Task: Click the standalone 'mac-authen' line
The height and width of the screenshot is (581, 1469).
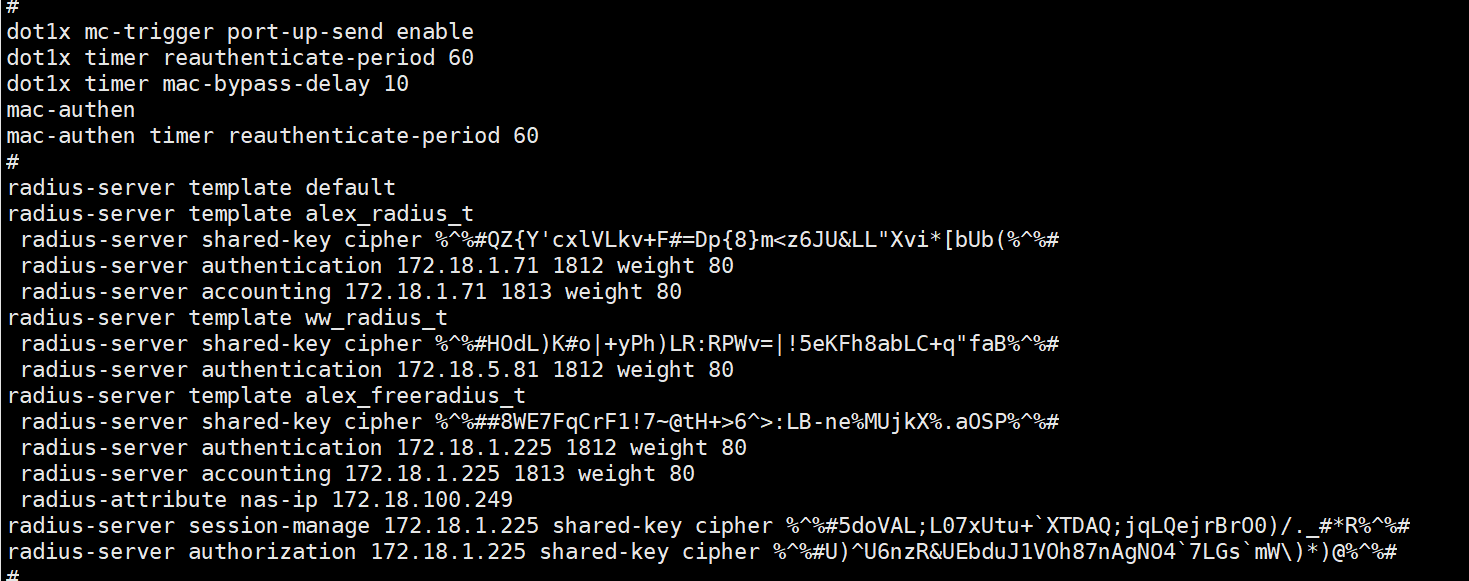Action: click(71, 110)
